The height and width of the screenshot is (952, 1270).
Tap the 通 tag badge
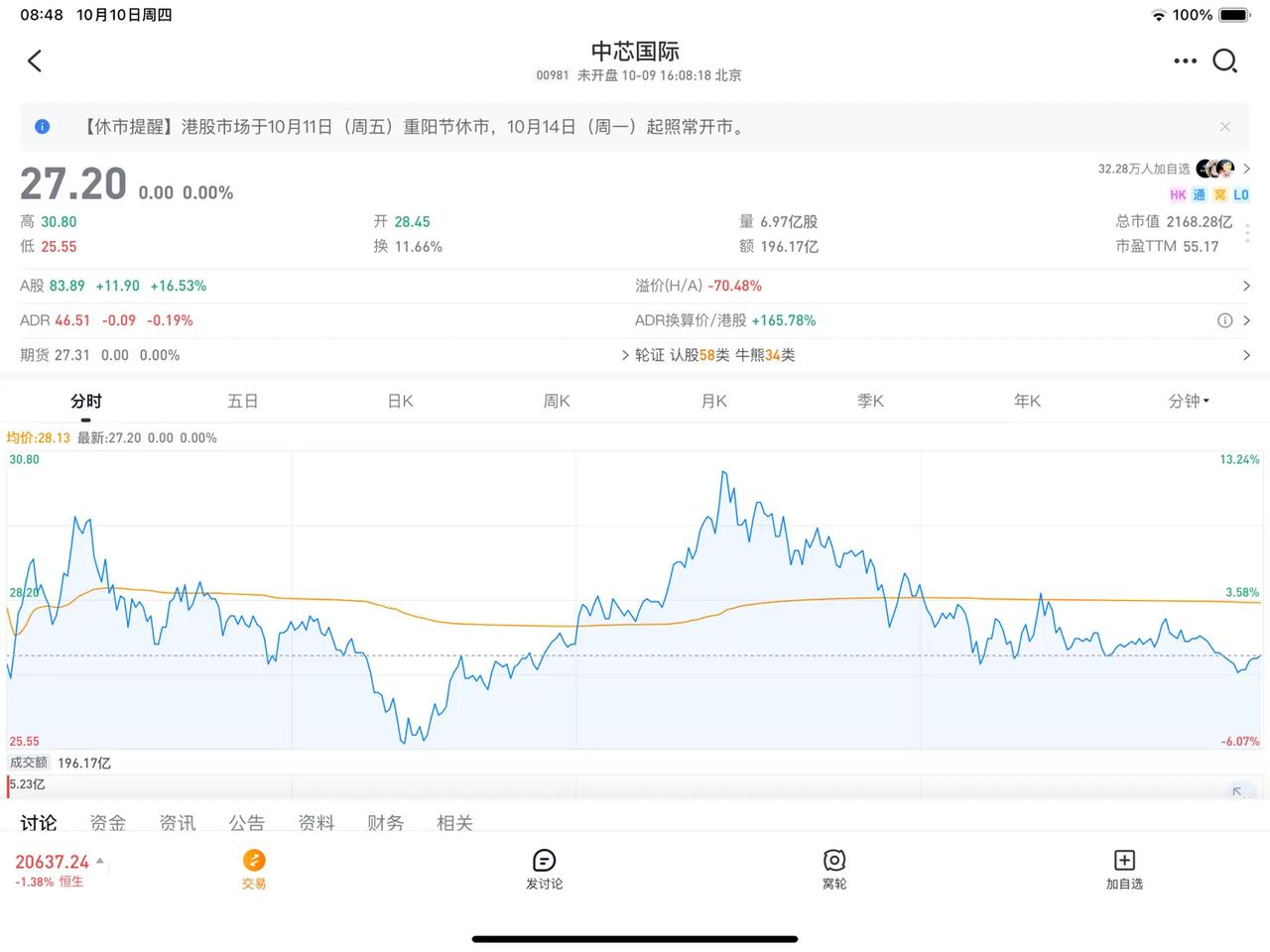click(1200, 195)
